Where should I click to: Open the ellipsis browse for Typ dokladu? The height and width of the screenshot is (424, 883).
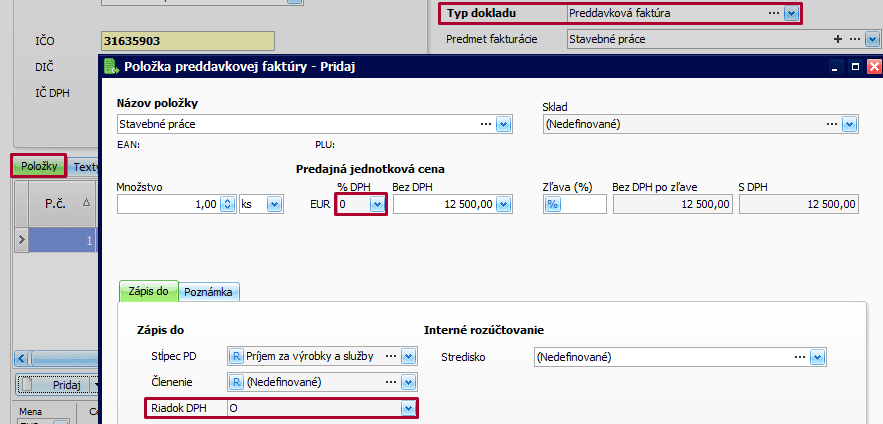point(774,14)
